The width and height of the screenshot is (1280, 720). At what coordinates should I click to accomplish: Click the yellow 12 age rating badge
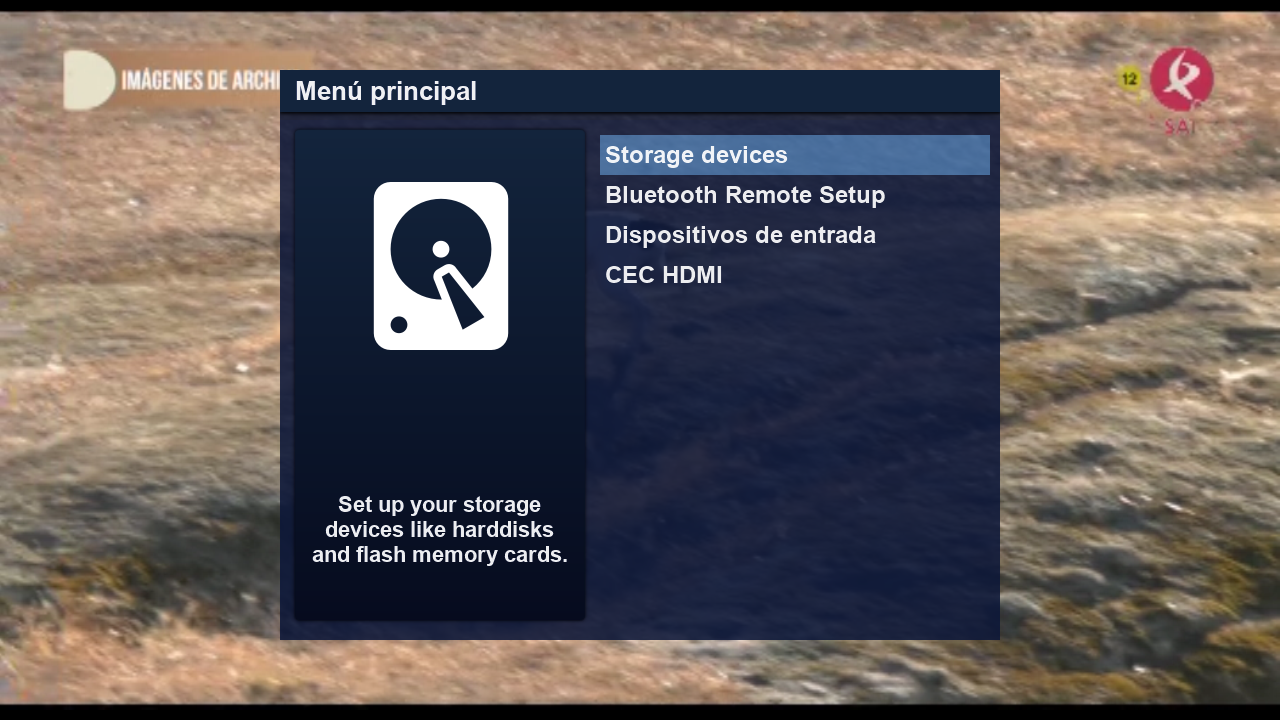[x=1130, y=79]
